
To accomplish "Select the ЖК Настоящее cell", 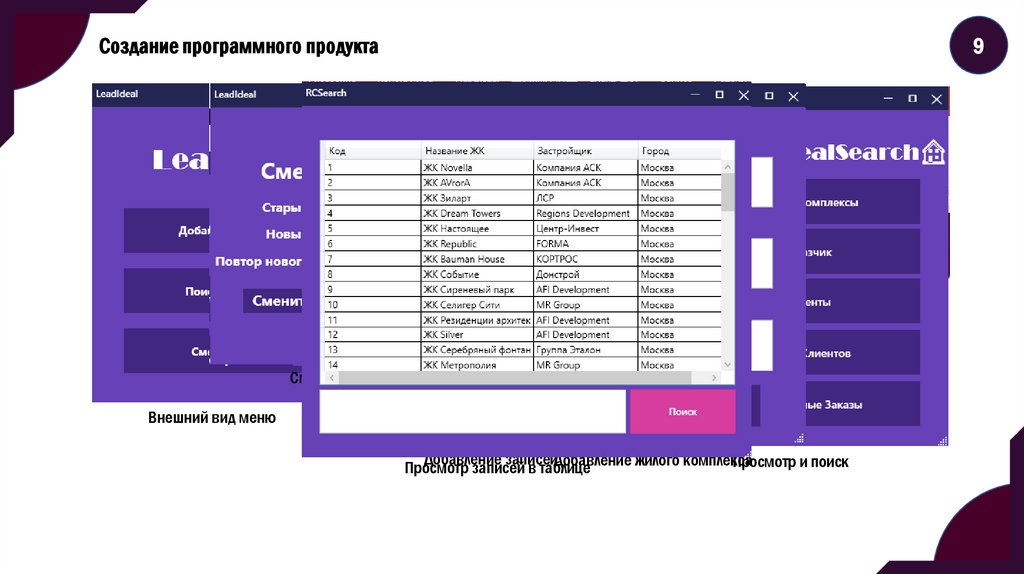I will pos(477,229).
